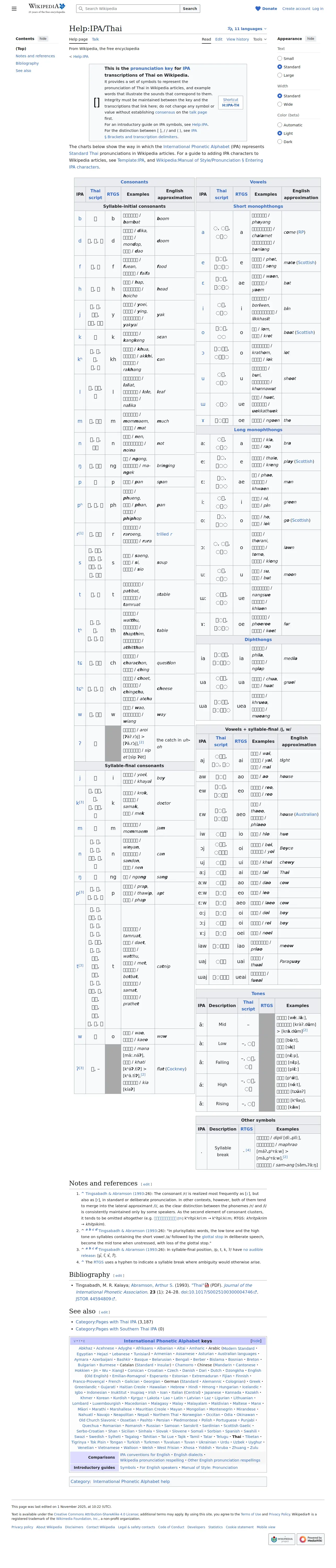Select Large text size
This screenshot has width=336, height=1568.
click(279, 75)
